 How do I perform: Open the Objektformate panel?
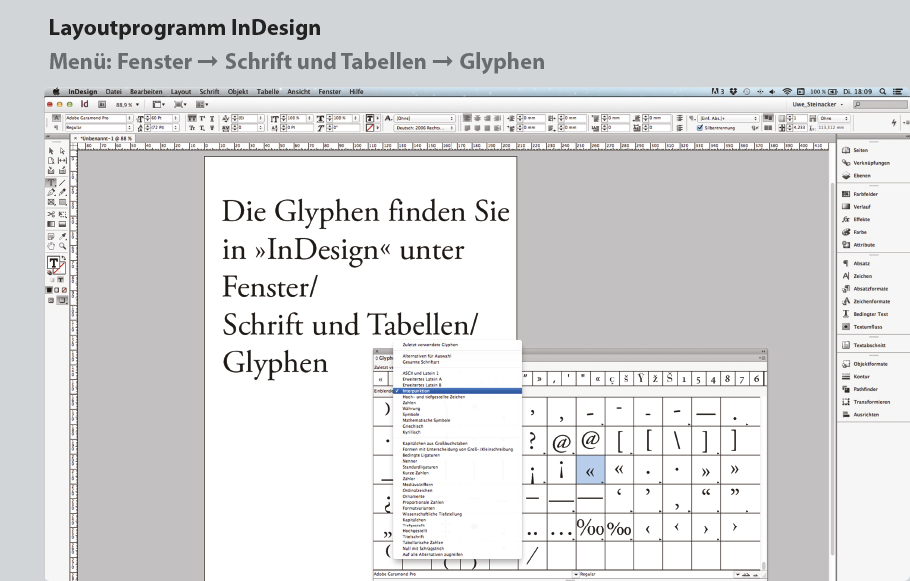point(865,364)
